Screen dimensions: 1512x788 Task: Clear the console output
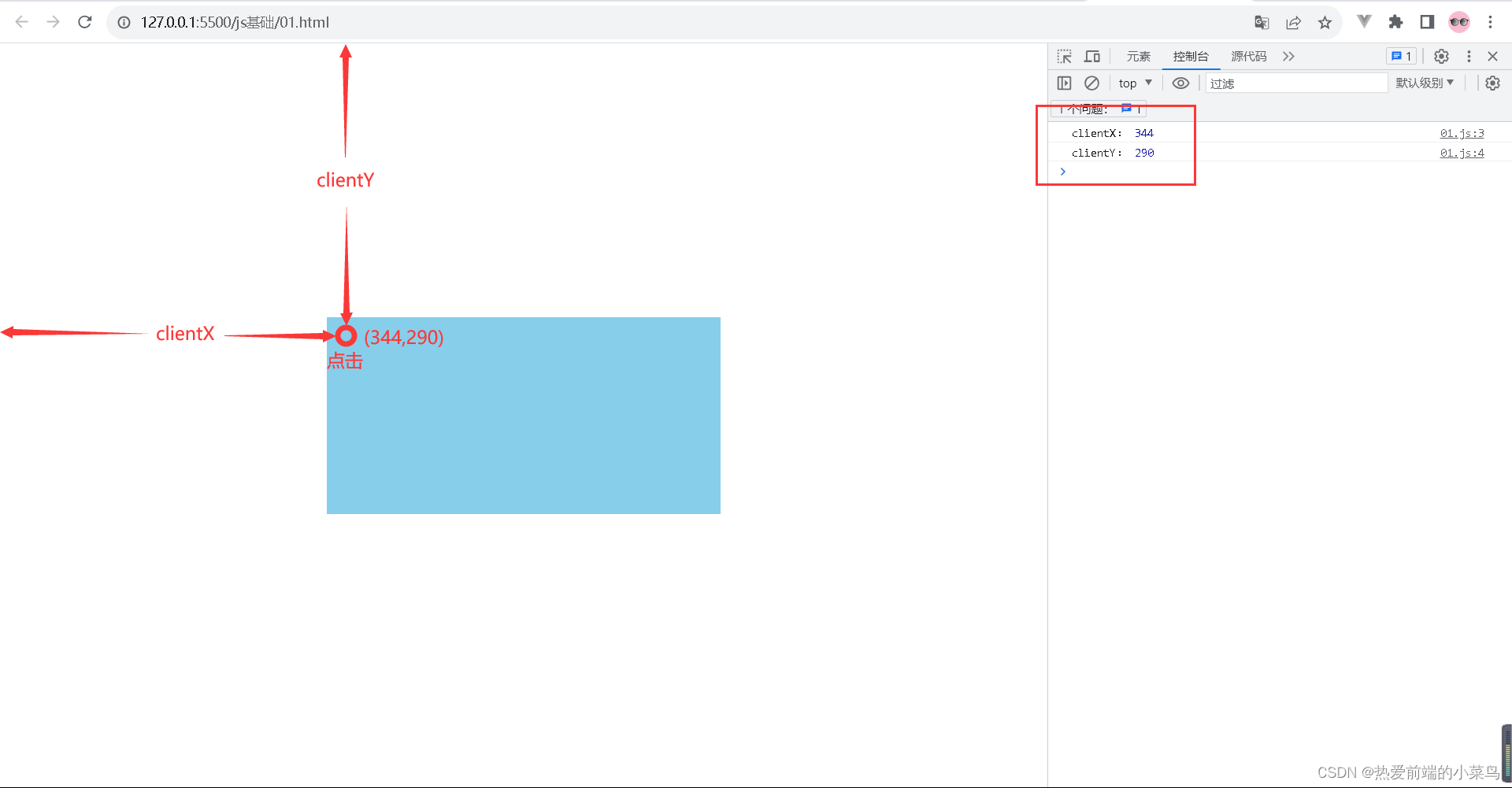tap(1091, 83)
